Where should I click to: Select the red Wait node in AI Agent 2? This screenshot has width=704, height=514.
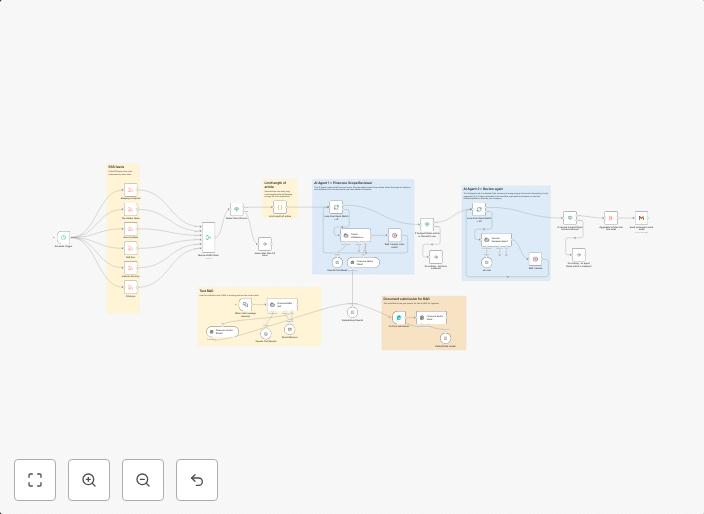[535, 259]
